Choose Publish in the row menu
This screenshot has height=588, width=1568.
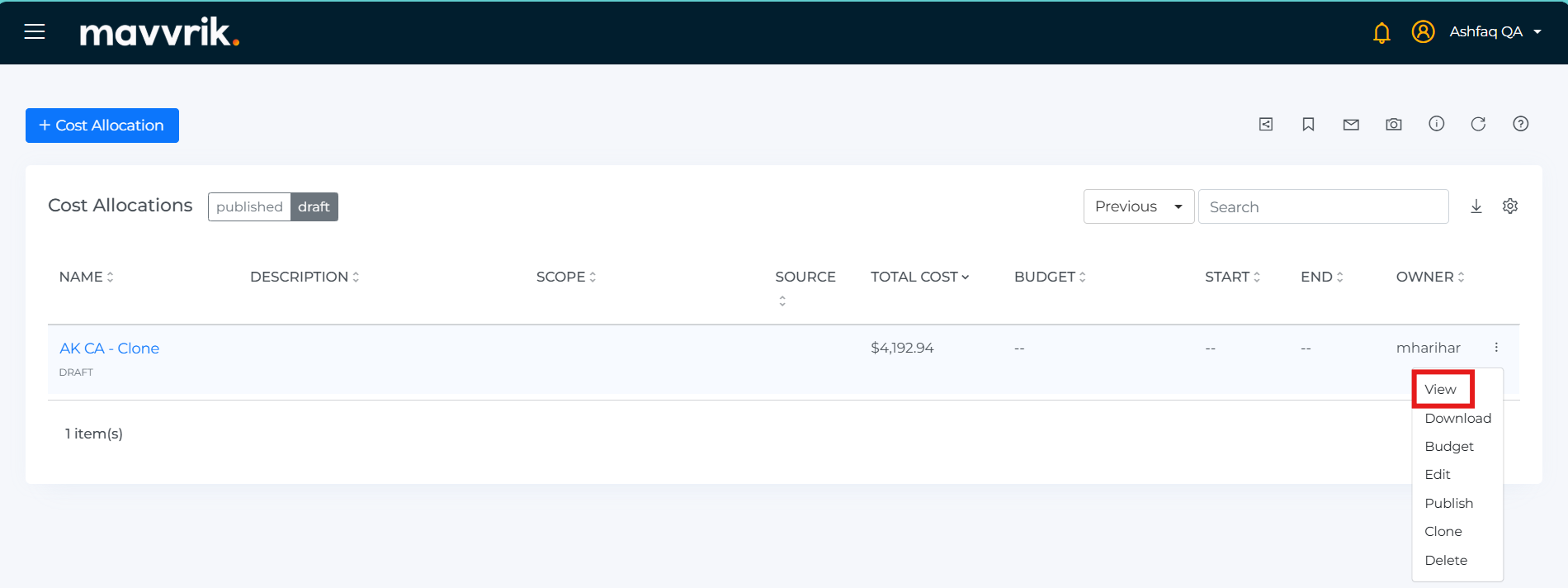pos(1448,503)
